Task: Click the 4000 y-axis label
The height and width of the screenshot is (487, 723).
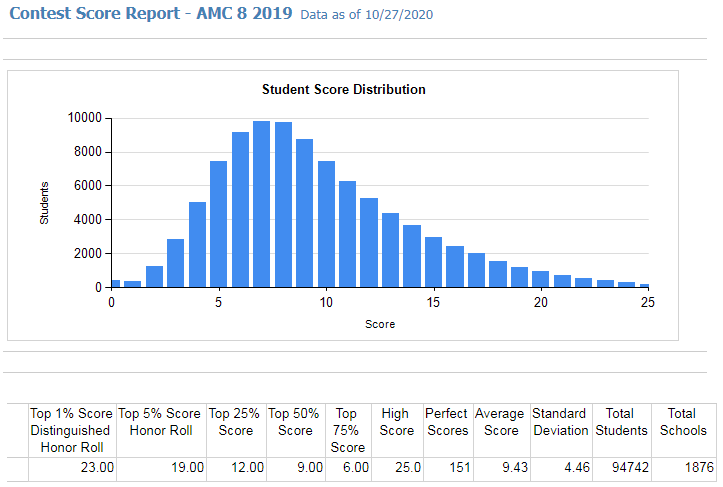Action: click(88, 220)
